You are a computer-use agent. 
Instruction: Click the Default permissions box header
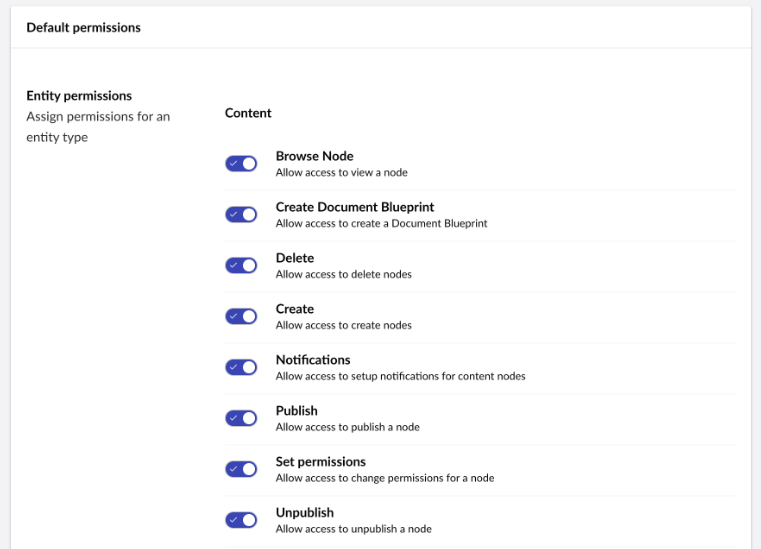tap(83, 28)
